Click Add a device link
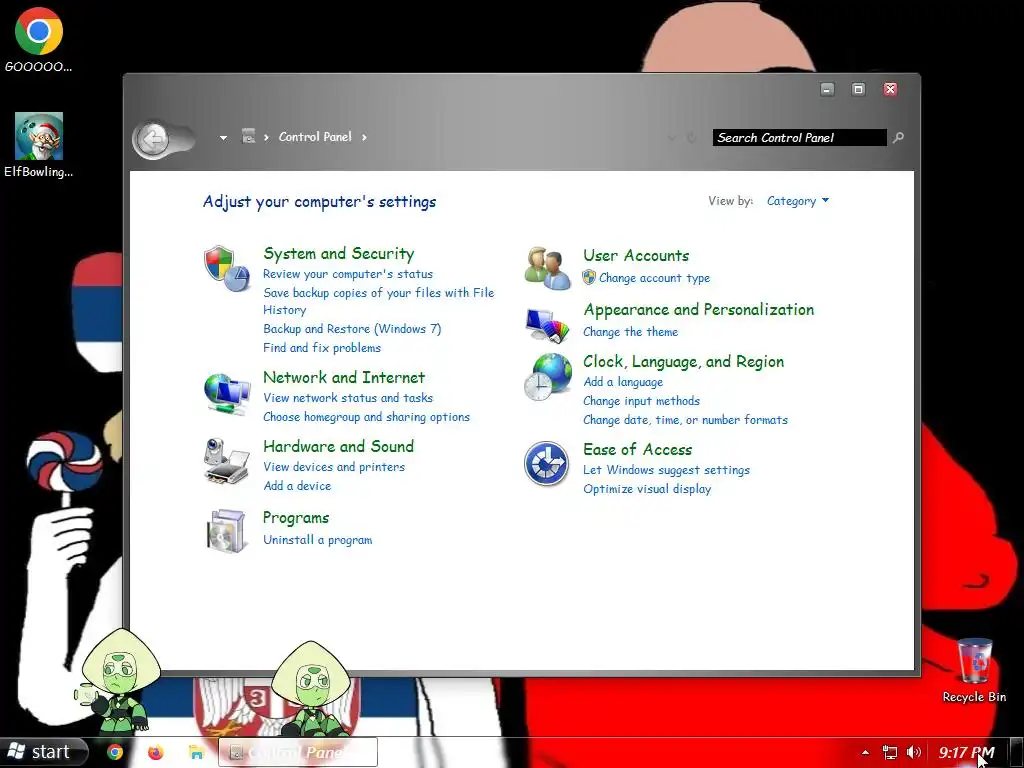1024x768 pixels. (296, 485)
